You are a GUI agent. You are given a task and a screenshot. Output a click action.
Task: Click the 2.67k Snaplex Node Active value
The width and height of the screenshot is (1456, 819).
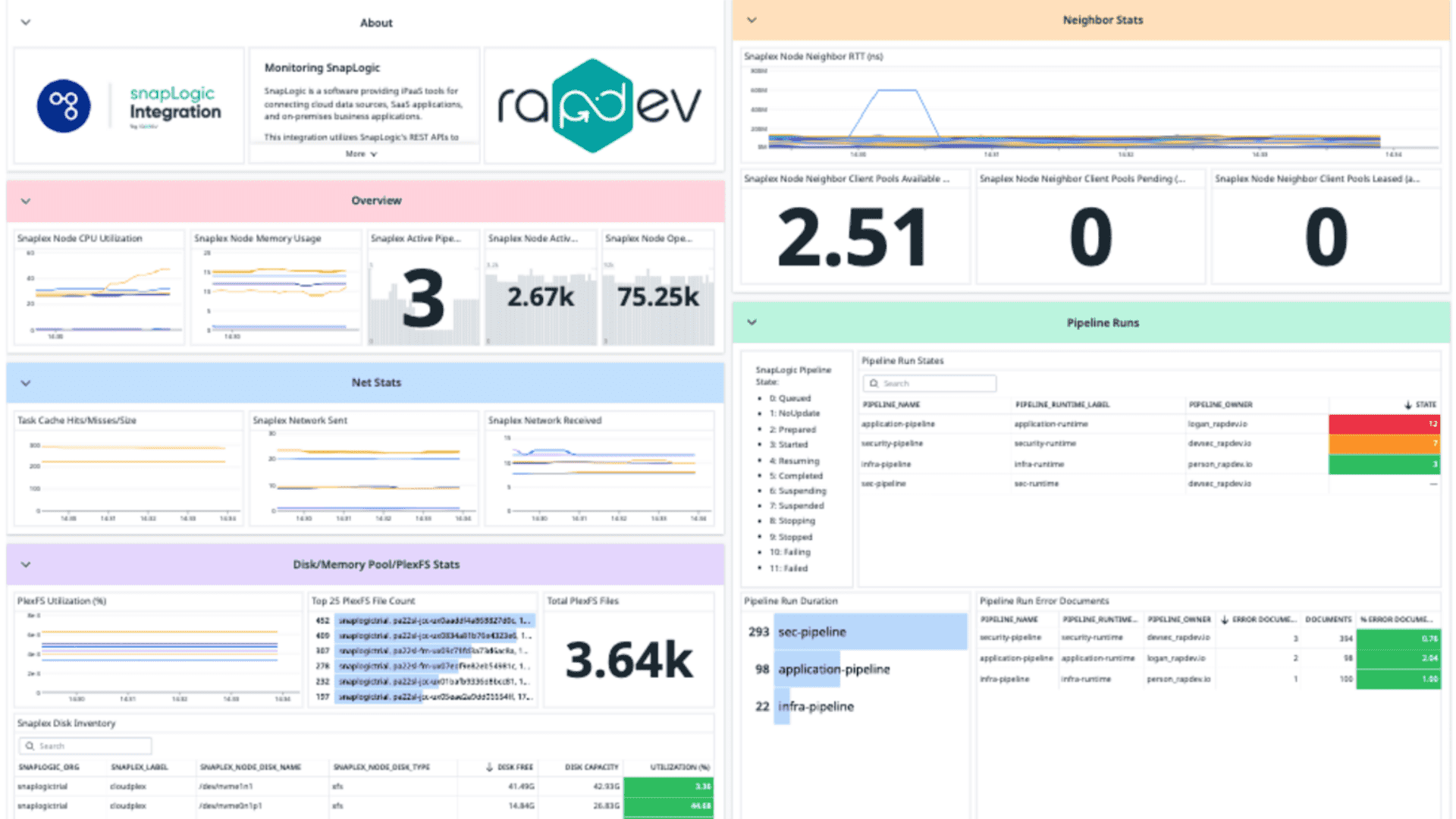[x=541, y=297]
